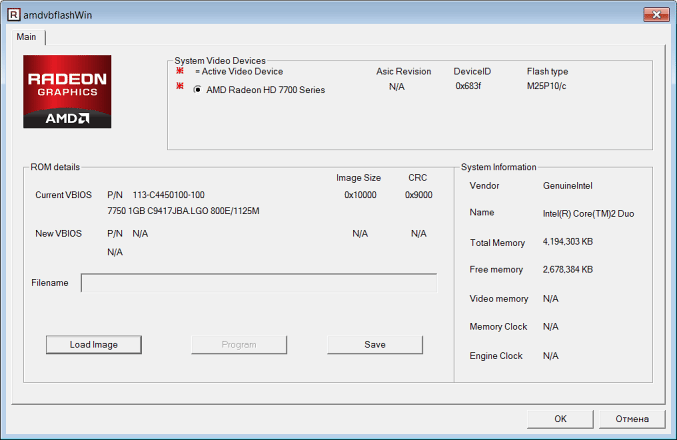Screen dimensions: 677x440
Task: Click the Memory Clock label
Action: pos(498,327)
